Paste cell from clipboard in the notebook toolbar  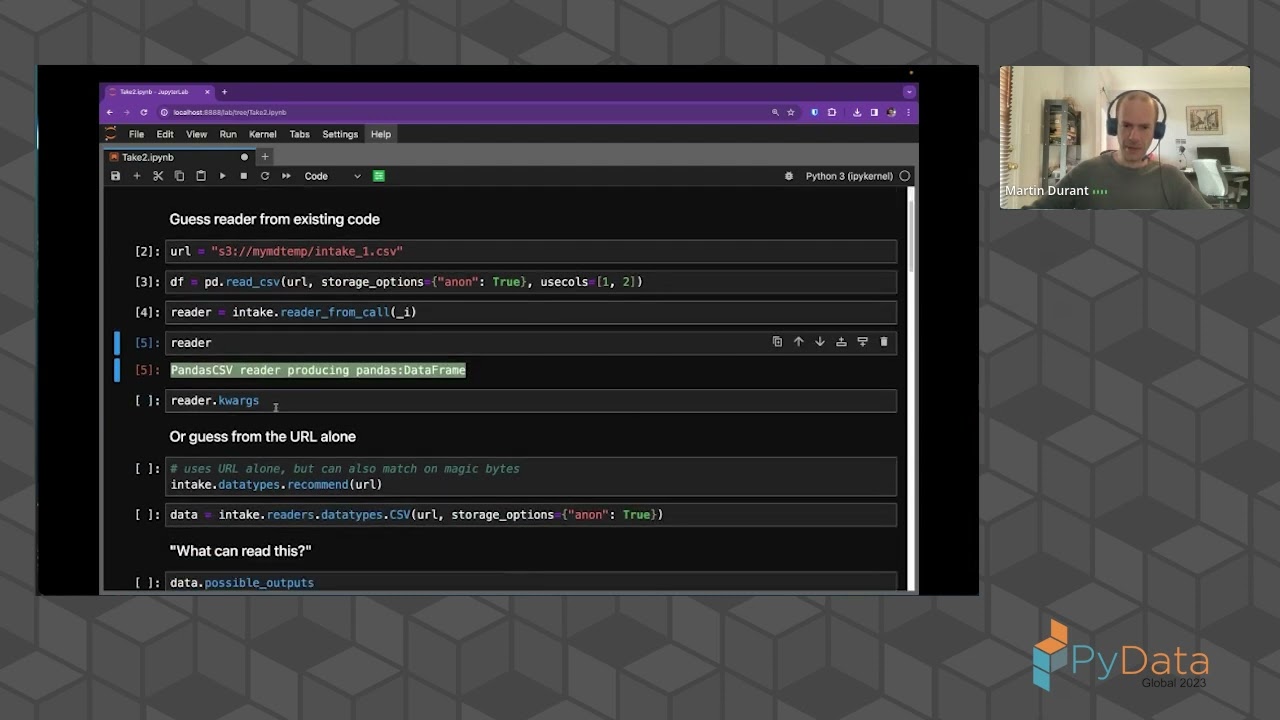tap(201, 176)
